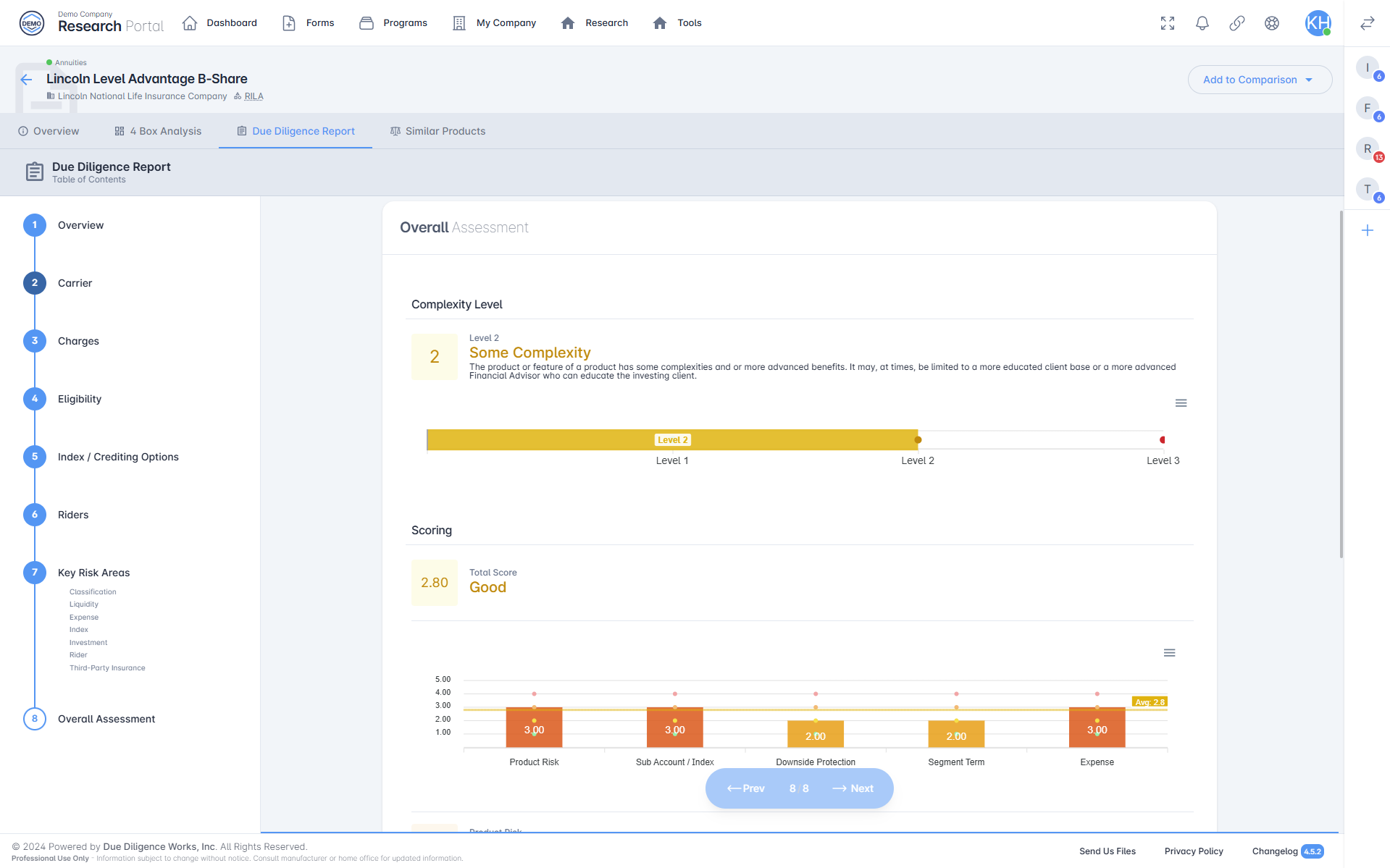The height and width of the screenshot is (868, 1390).
Task: Click the link chain icon
Action: [1237, 23]
